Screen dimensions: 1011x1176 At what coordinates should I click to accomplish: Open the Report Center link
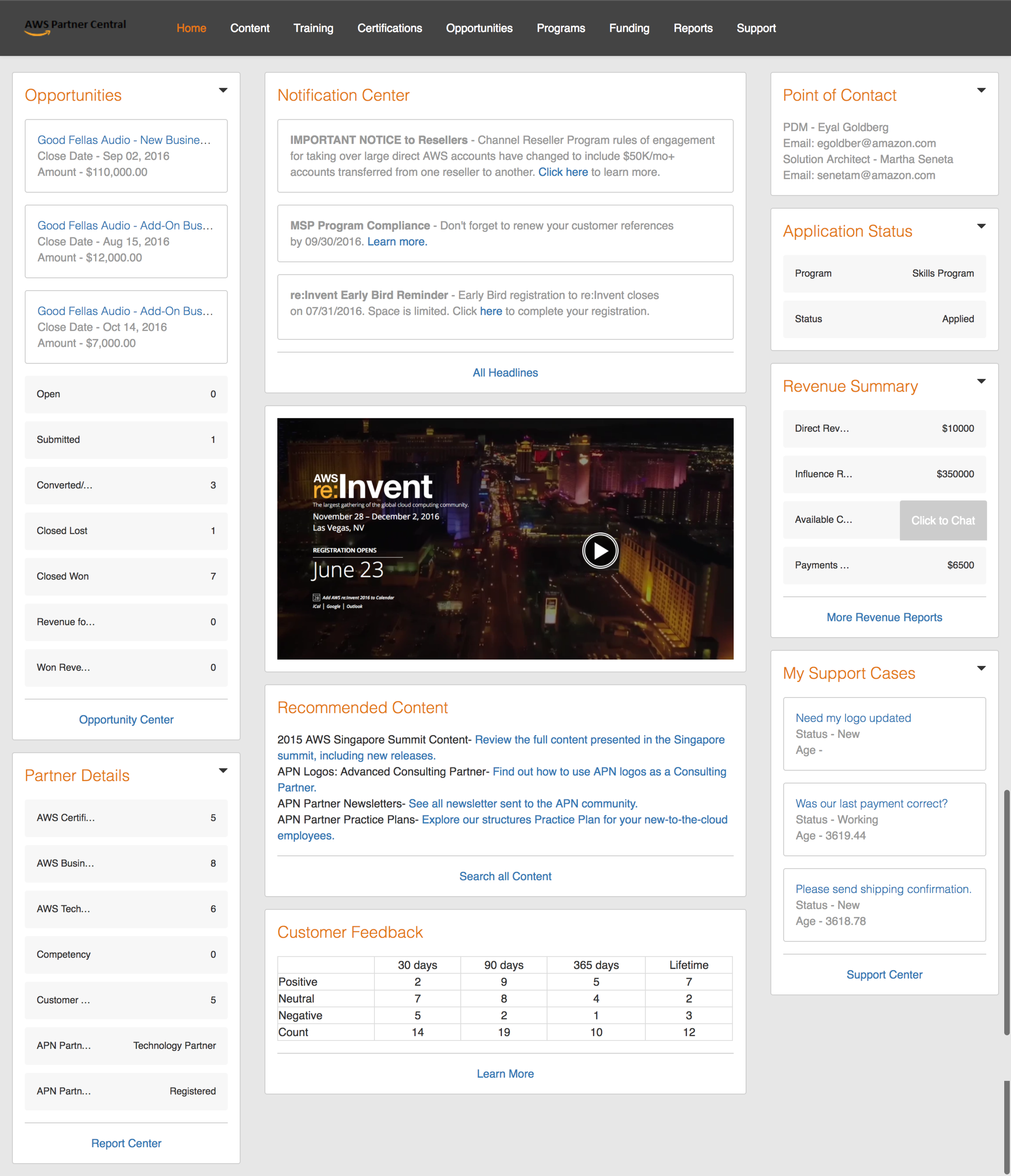[126, 1143]
